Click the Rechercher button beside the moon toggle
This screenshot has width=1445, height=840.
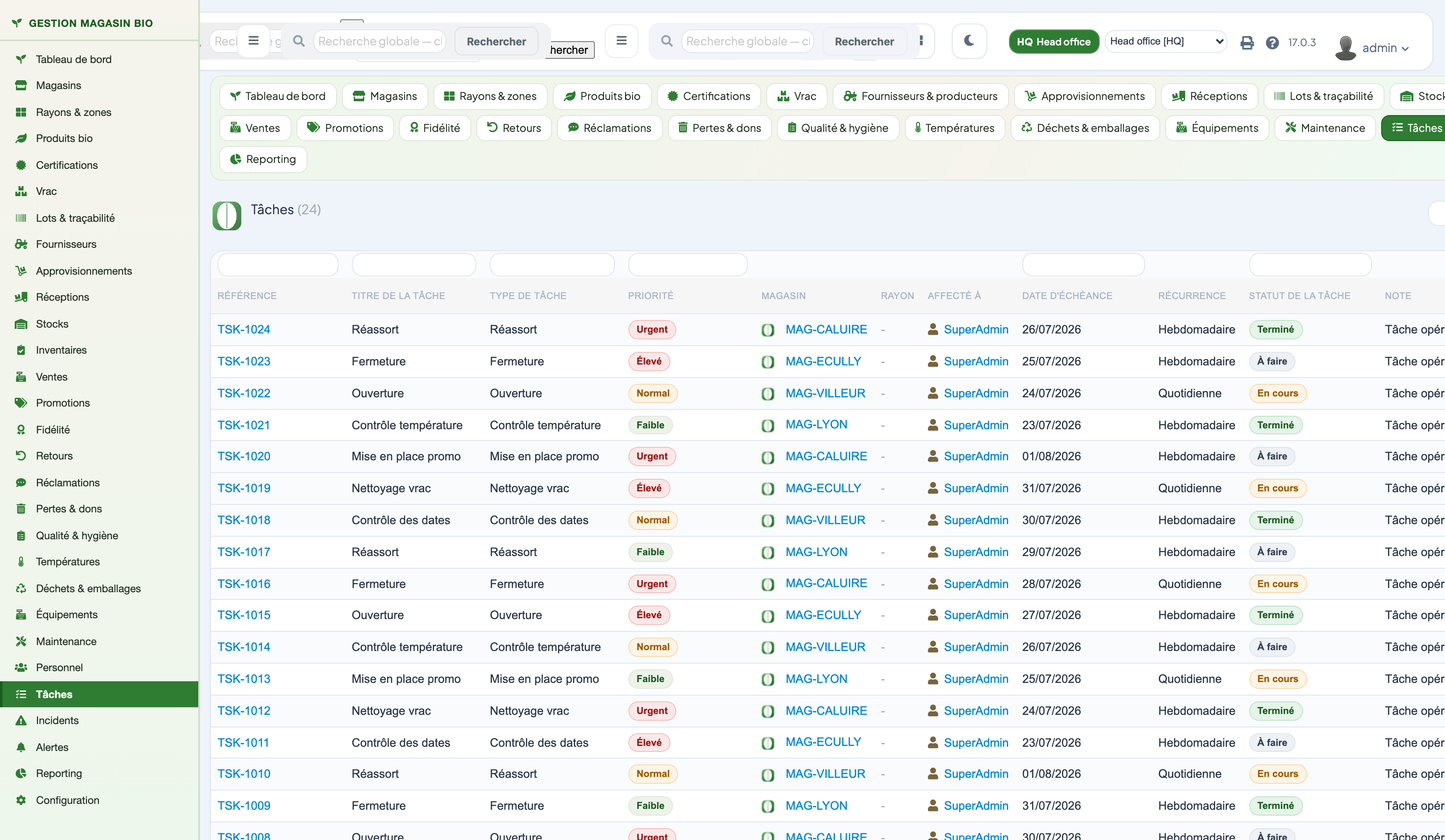(x=864, y=41)
